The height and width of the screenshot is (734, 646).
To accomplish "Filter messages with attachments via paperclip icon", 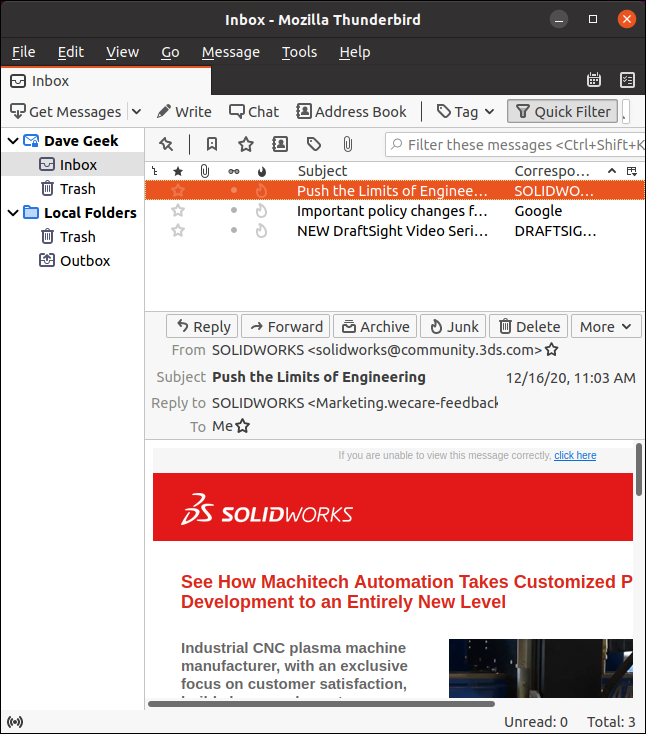I will [347, 145].
